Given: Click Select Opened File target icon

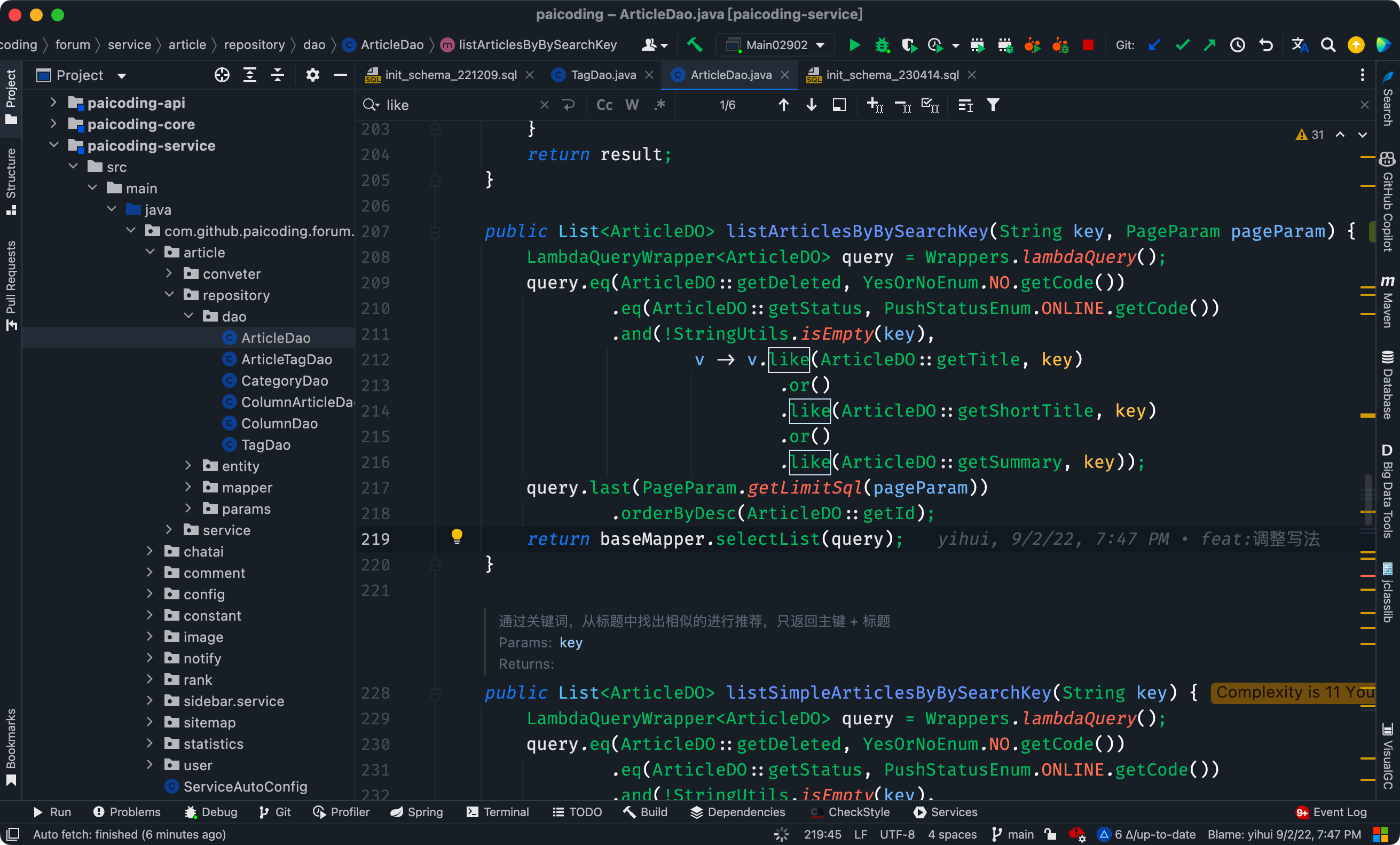Looking at the screenshot, I should (222, 75).
